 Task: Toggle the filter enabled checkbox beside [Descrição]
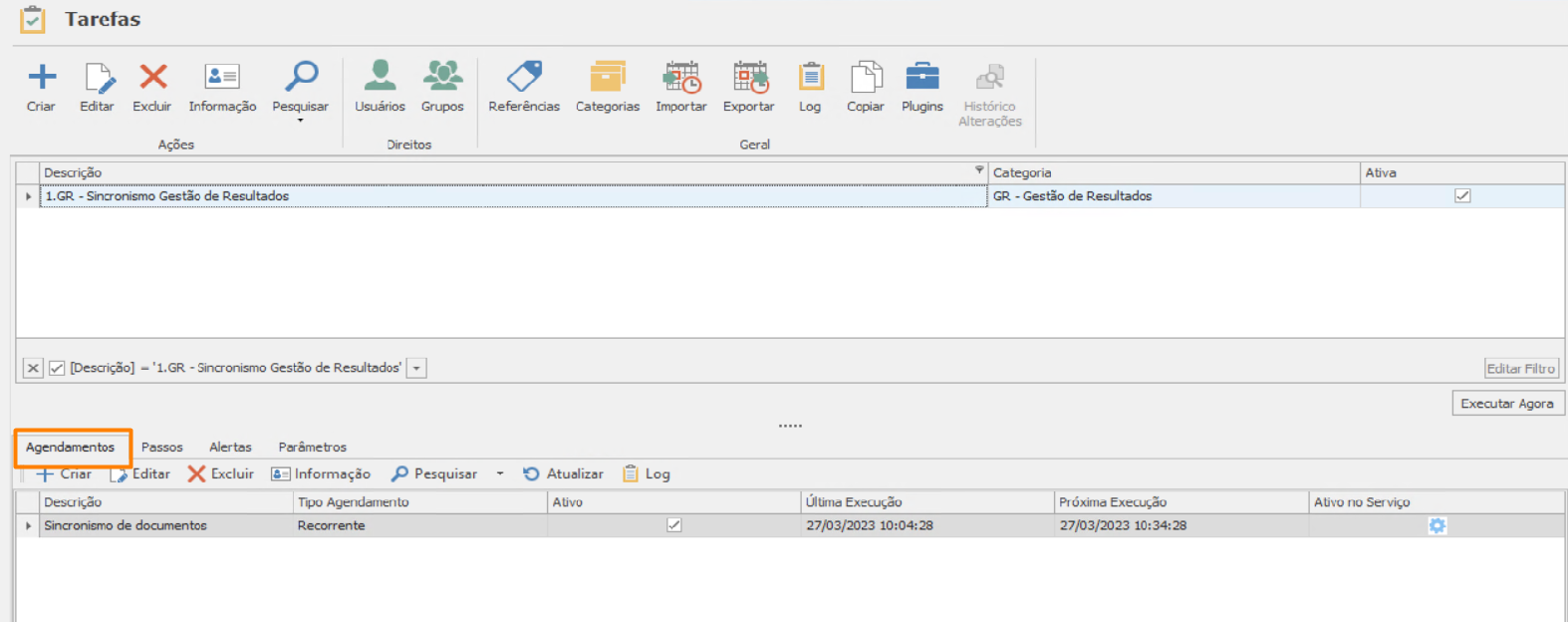click(57, 368)
